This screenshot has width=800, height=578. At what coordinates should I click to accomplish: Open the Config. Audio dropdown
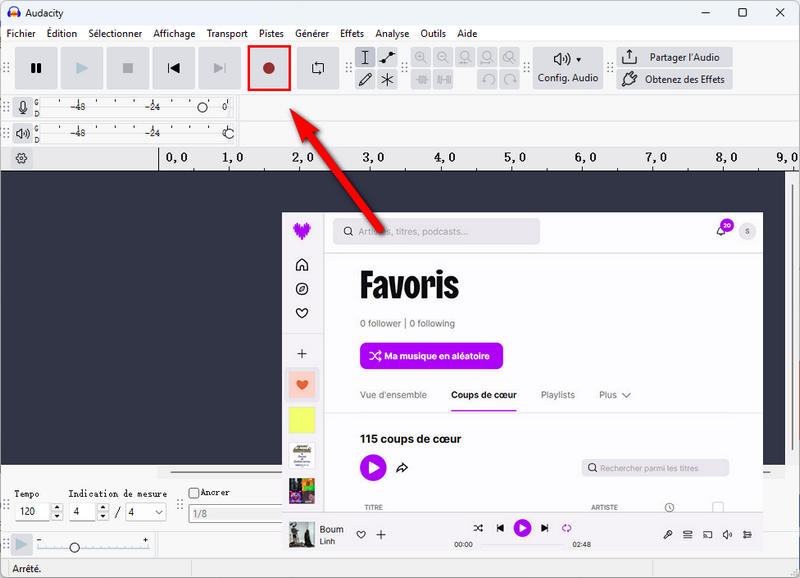click(568, 68)
